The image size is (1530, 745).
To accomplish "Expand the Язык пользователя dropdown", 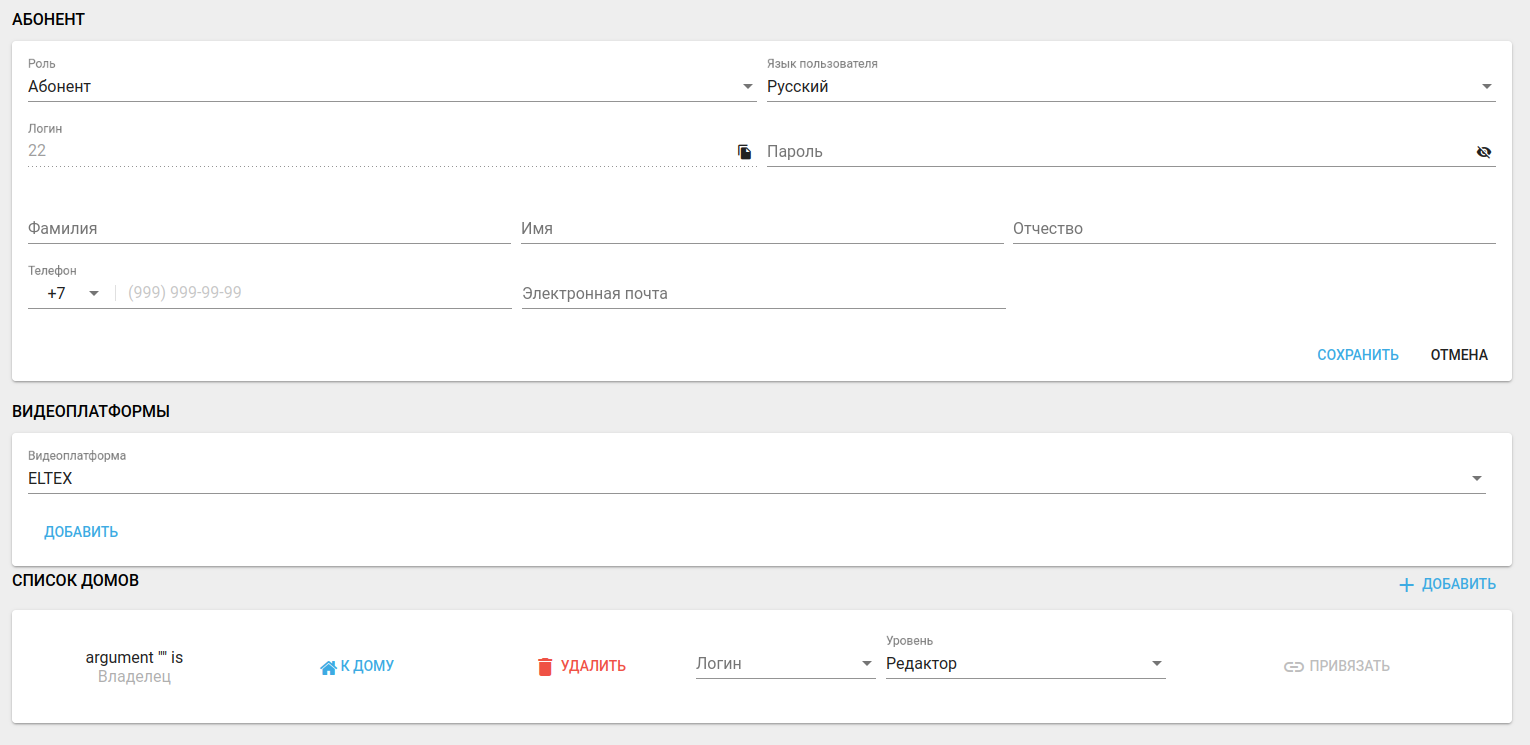I will tap(1130, 87).
